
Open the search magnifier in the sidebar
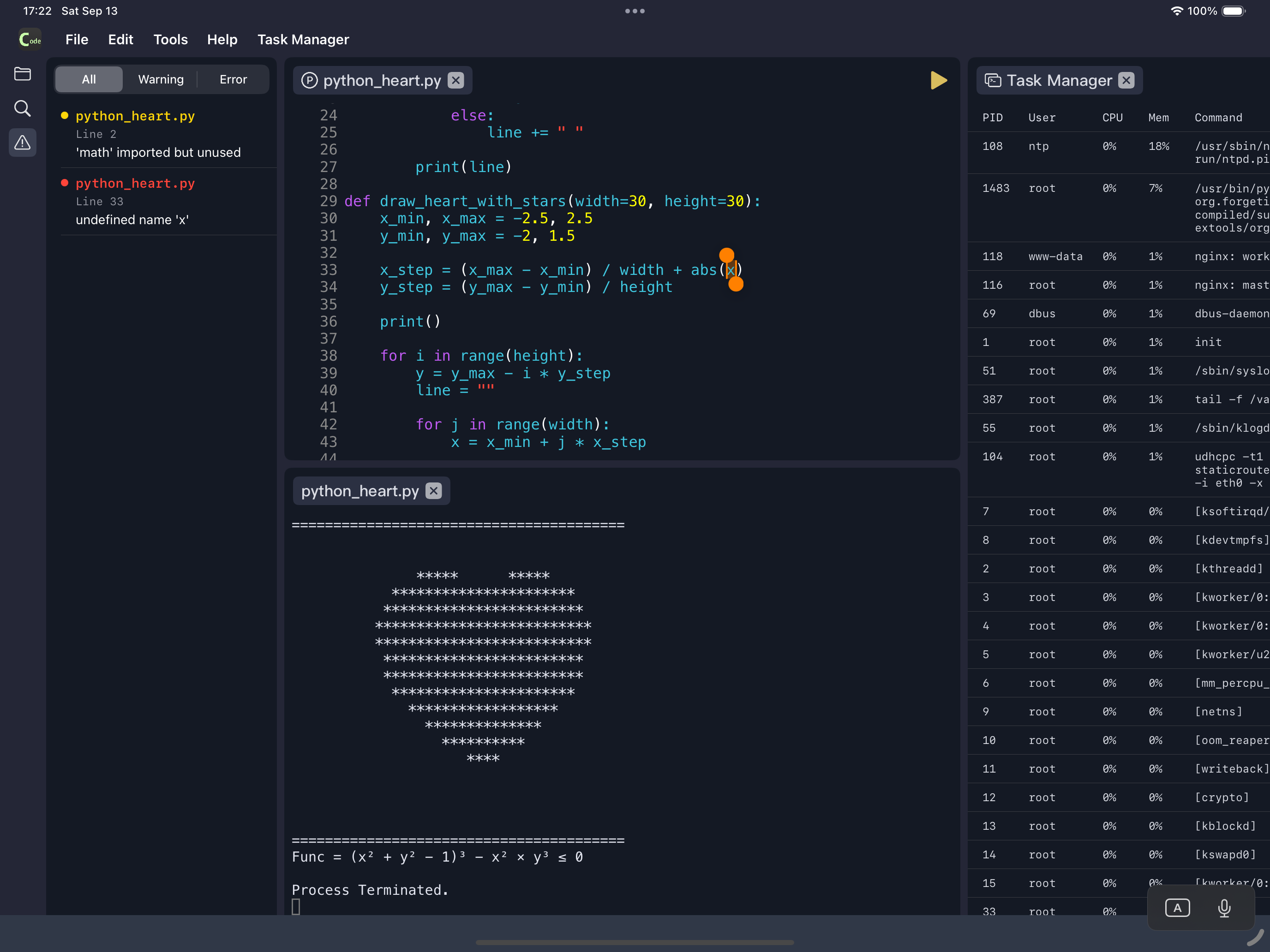(x=23, y=108)
